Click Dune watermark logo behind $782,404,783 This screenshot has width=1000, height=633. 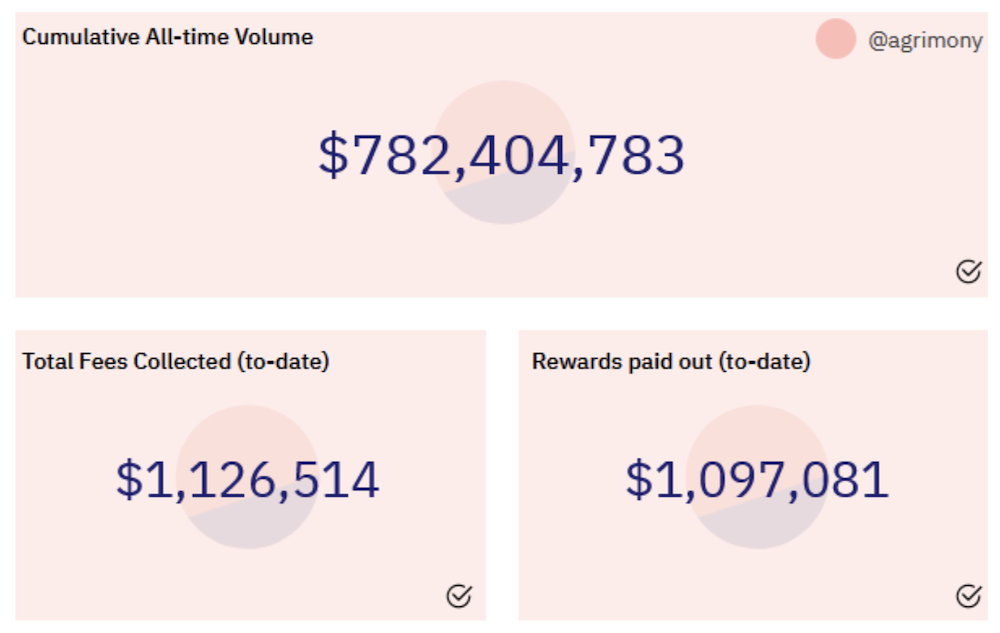pos(504,152)
